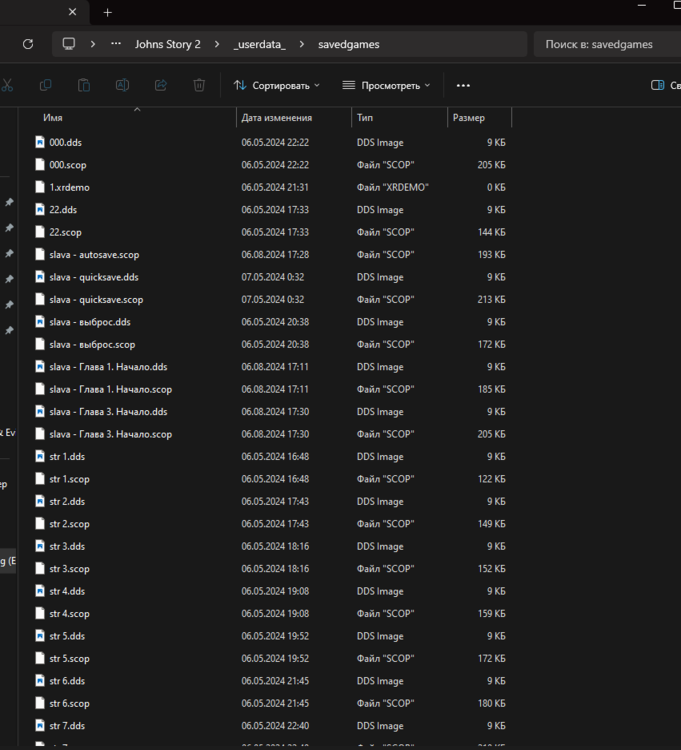The width and height of the screenshot is (681, 750).
Task: Click the Refresh button in address bar
Action: pos(28,44)
